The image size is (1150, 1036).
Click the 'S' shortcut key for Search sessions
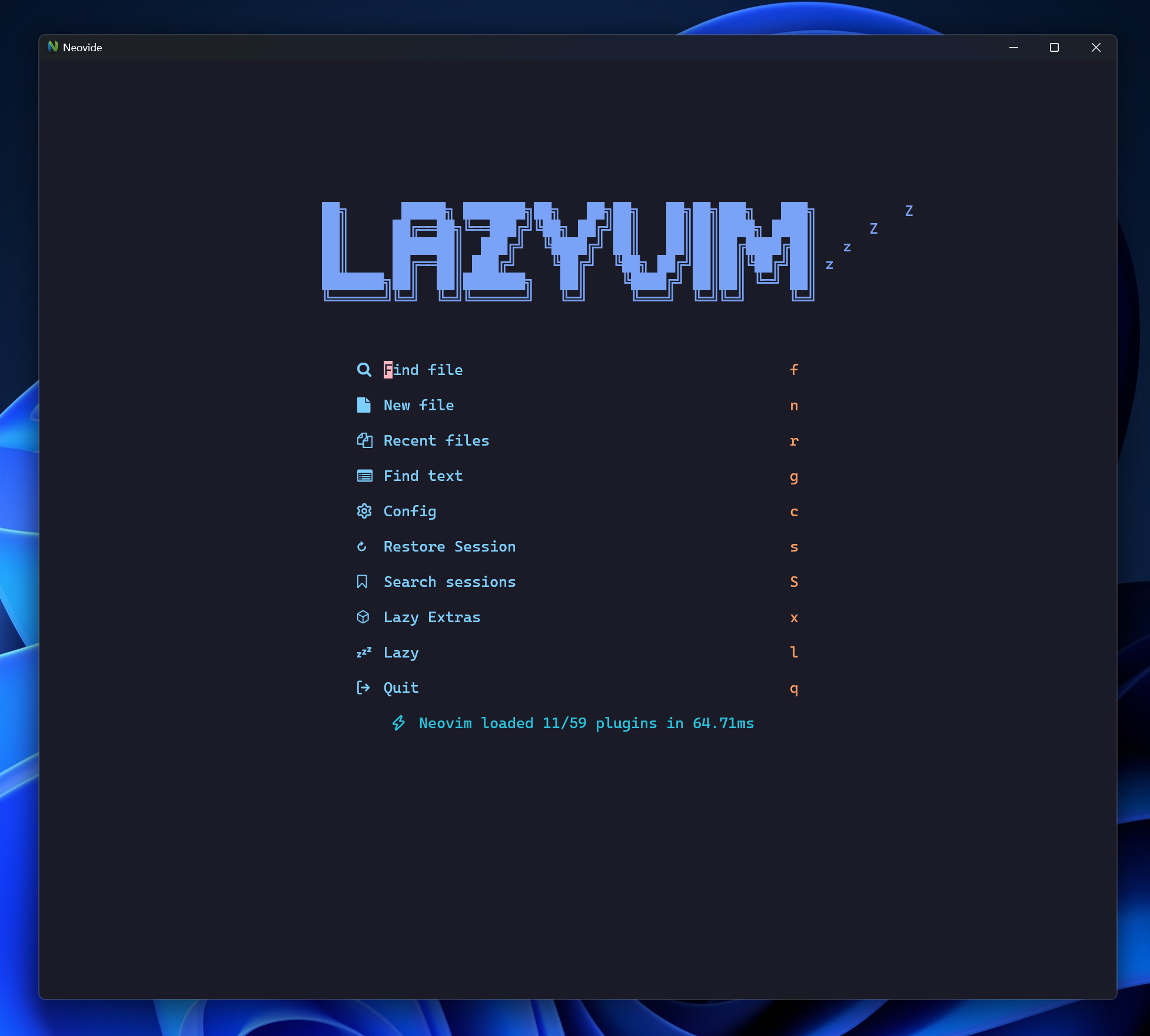pyautogui.click(x=794, y=582)
